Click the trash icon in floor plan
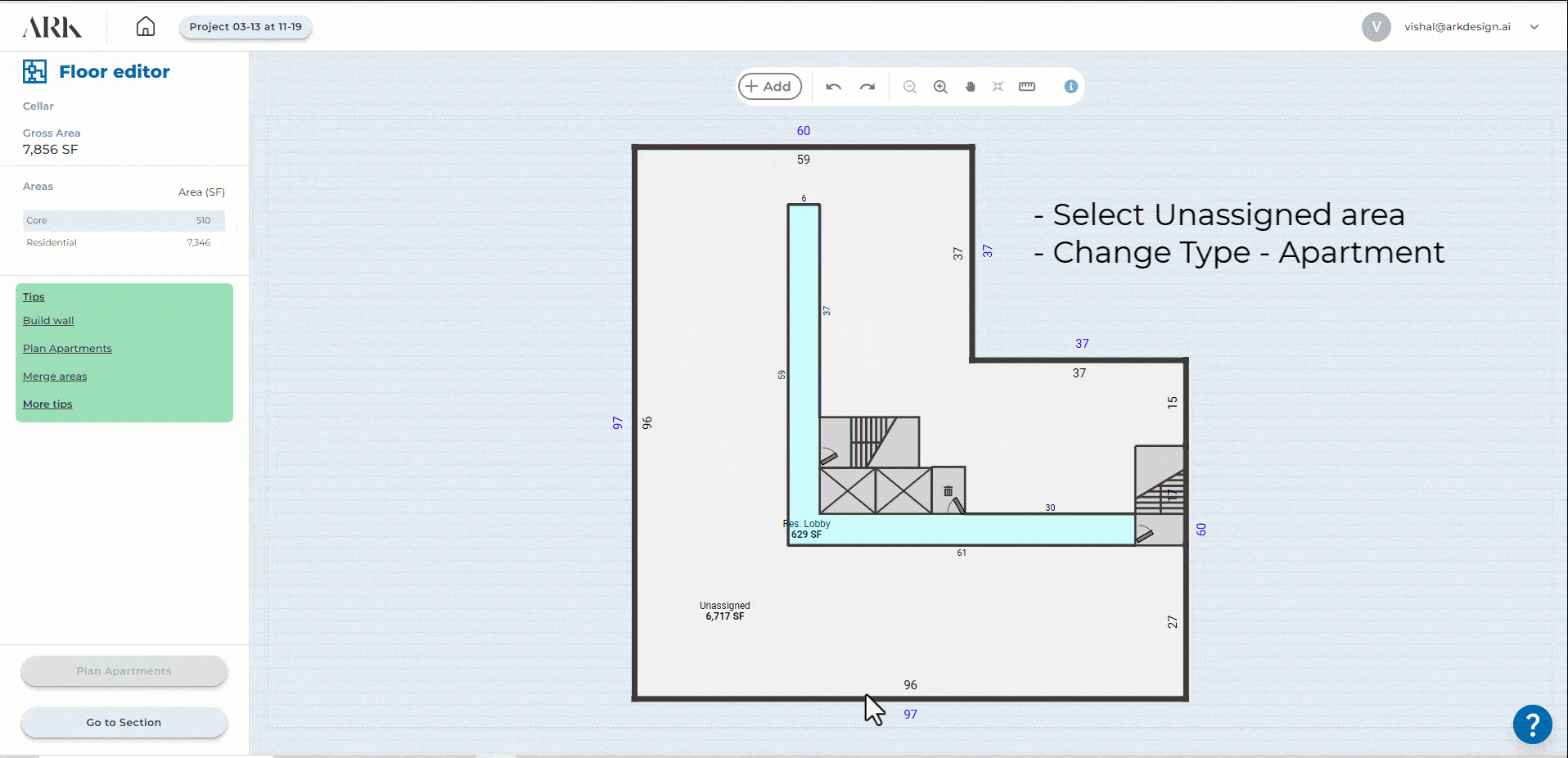Screen dimensions: 1568x758 coord(948,491)
